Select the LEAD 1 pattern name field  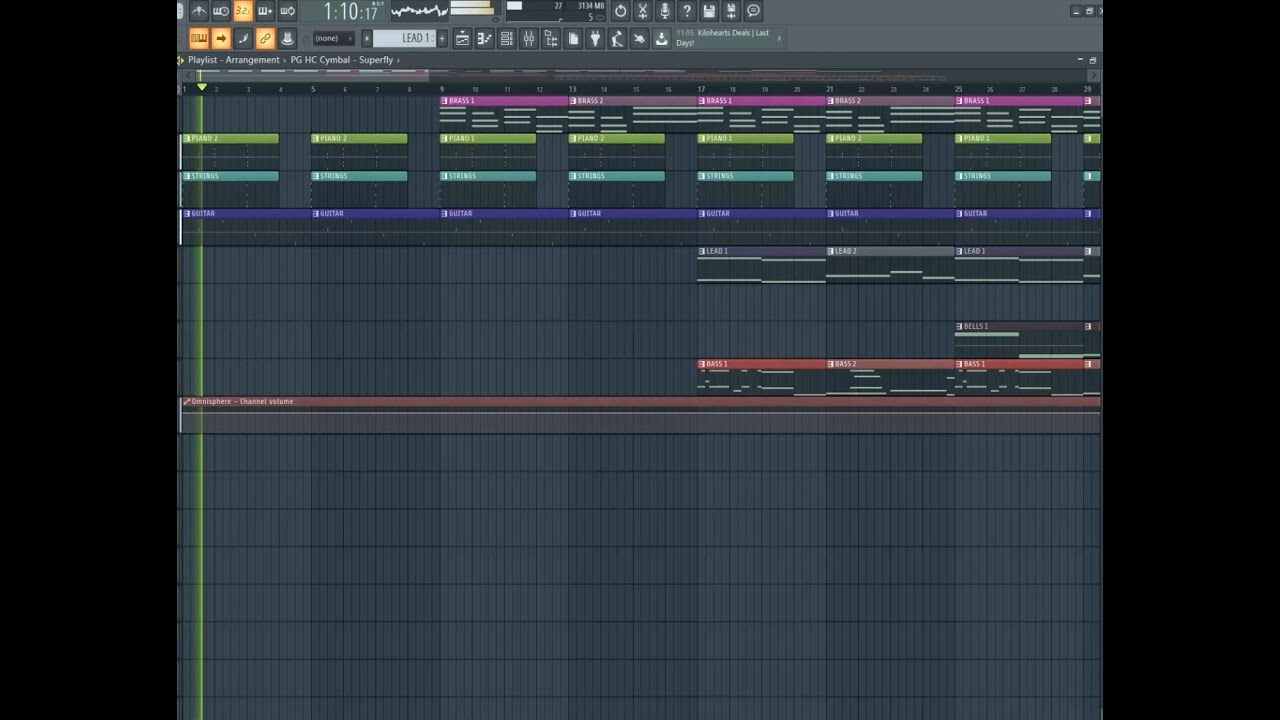[405, 38]
